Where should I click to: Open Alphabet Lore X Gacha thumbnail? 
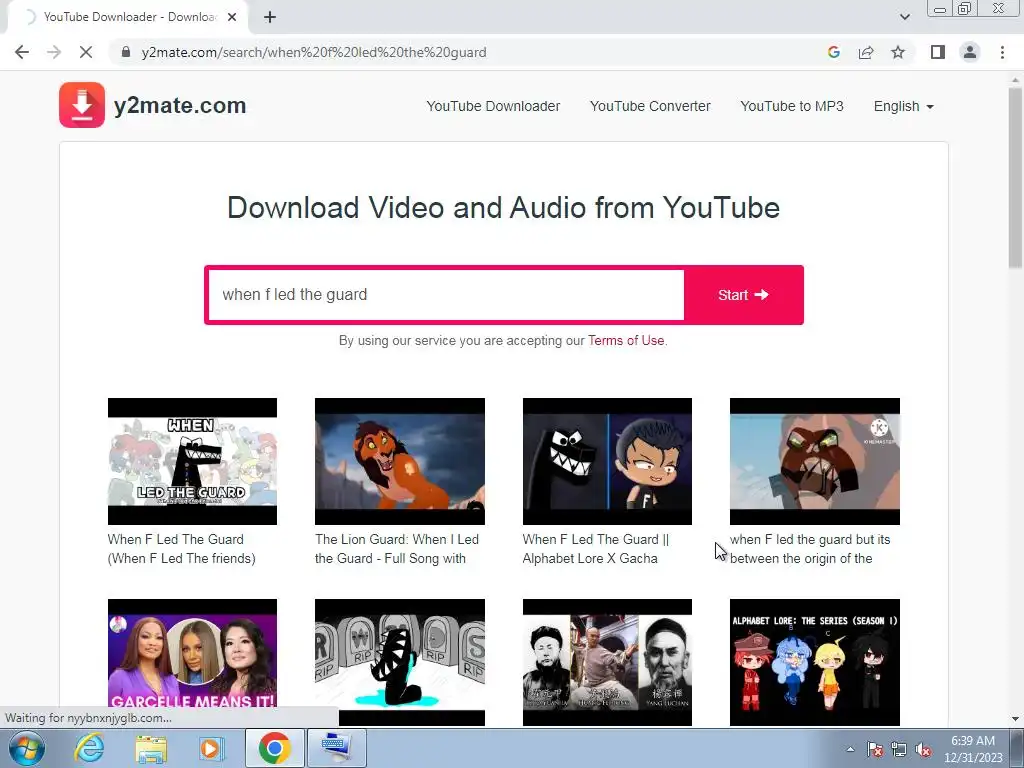click(607, 461)
